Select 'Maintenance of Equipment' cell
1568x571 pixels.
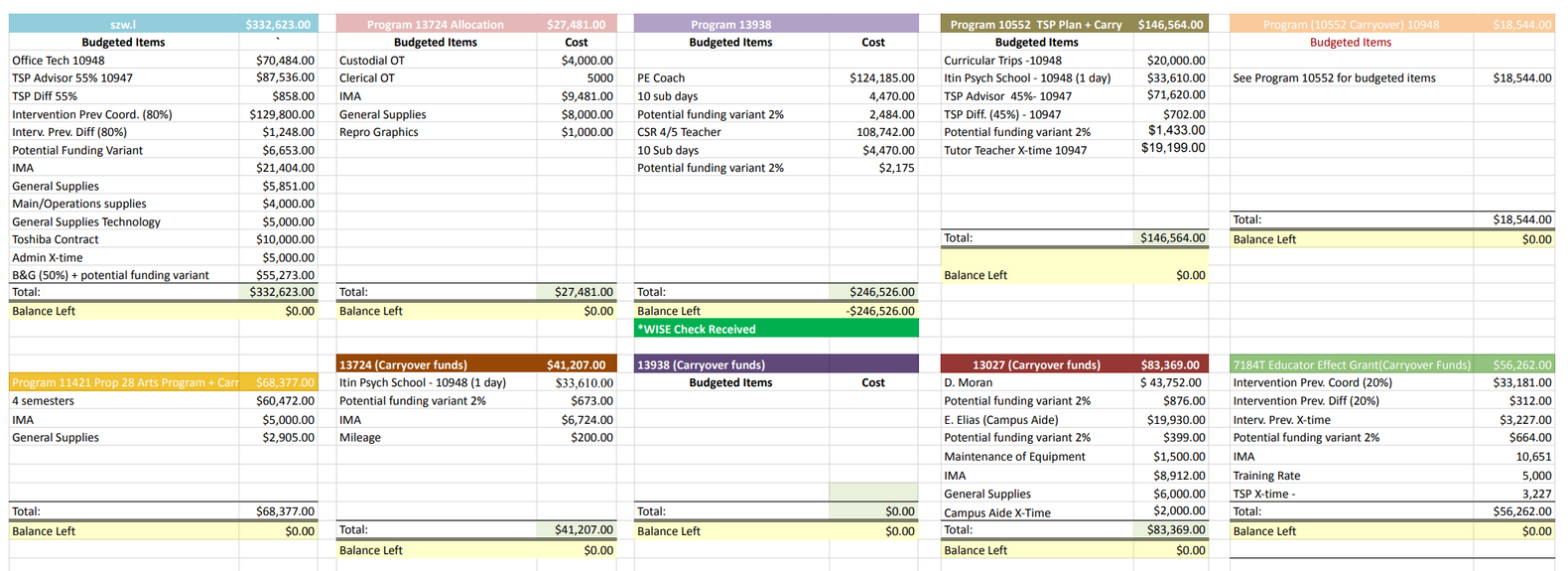pos(1036,457)
